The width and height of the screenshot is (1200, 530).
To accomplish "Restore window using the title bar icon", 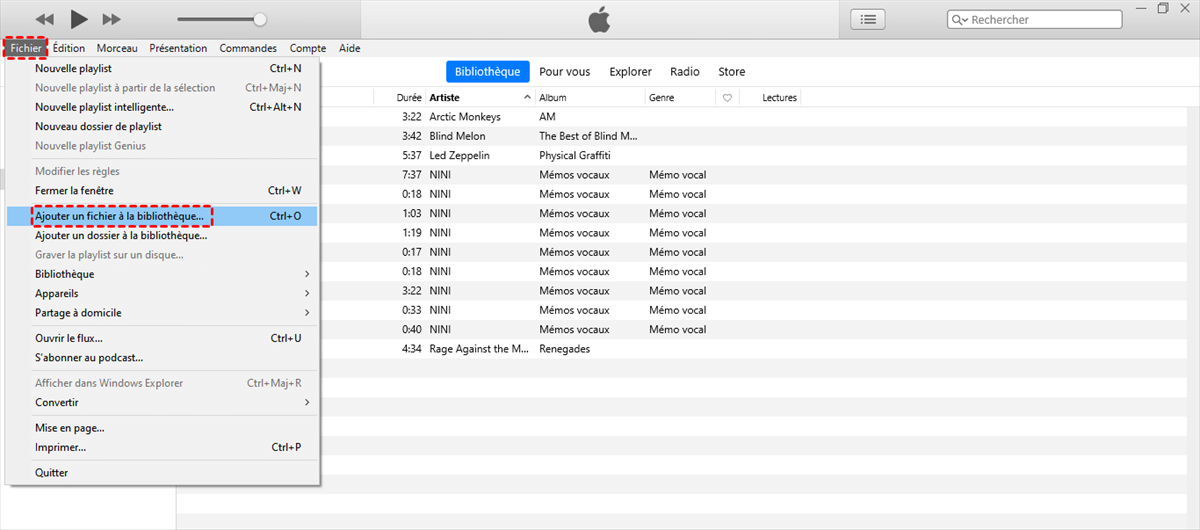I will click(x=1162, y=8).
